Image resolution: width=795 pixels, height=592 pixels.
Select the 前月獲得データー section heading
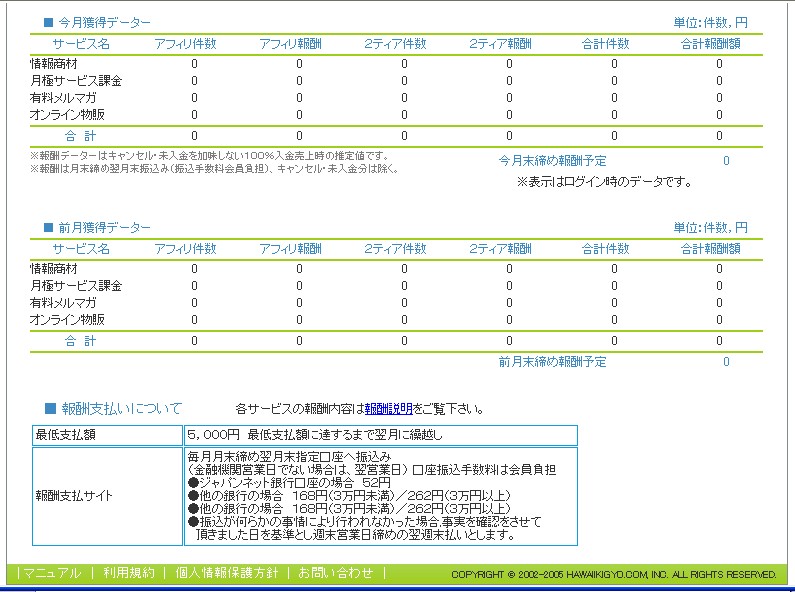(104, 228)
